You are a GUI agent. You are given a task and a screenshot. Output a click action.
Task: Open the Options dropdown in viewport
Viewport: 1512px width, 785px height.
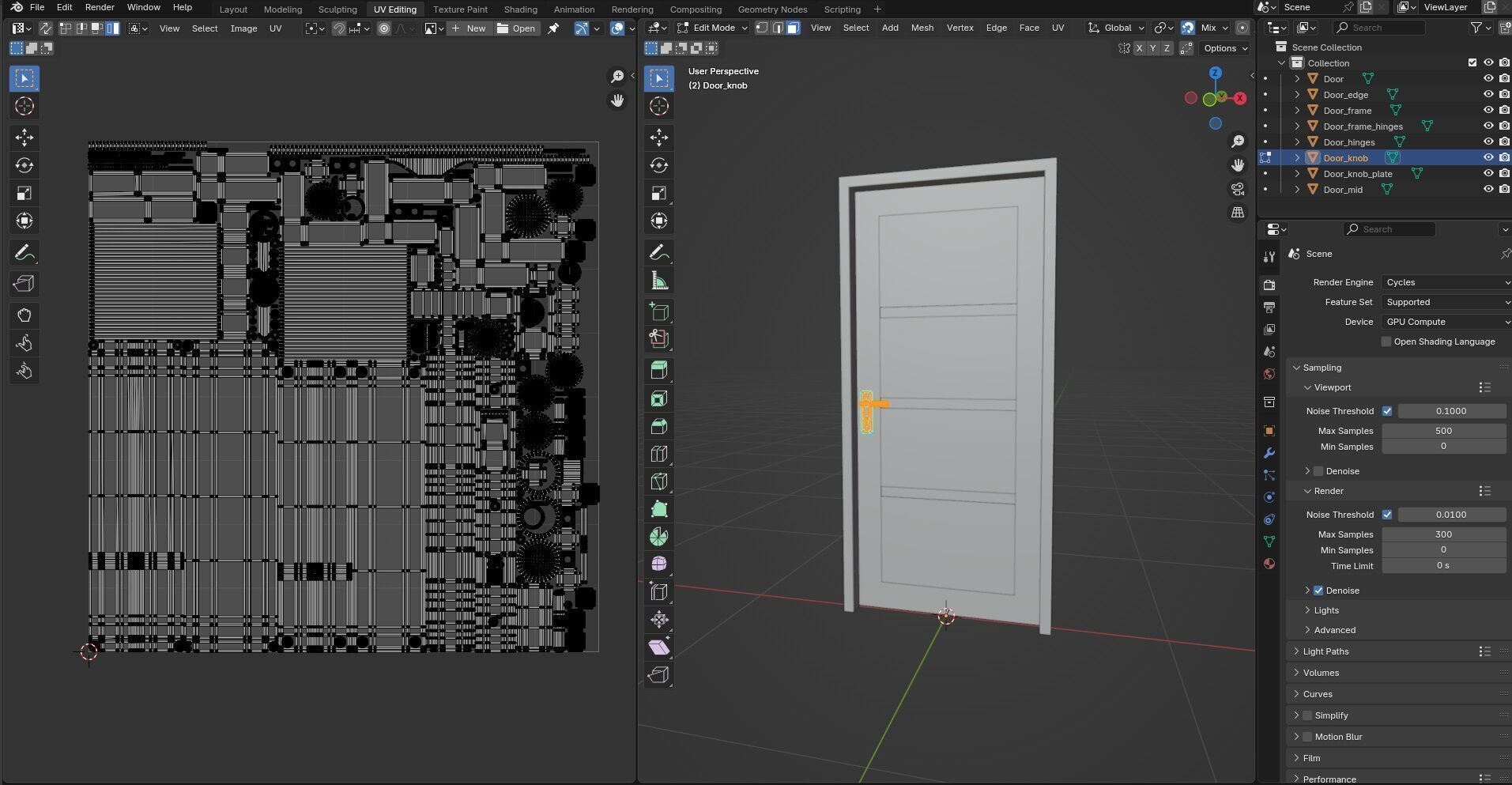click(x=1224, y=48)
